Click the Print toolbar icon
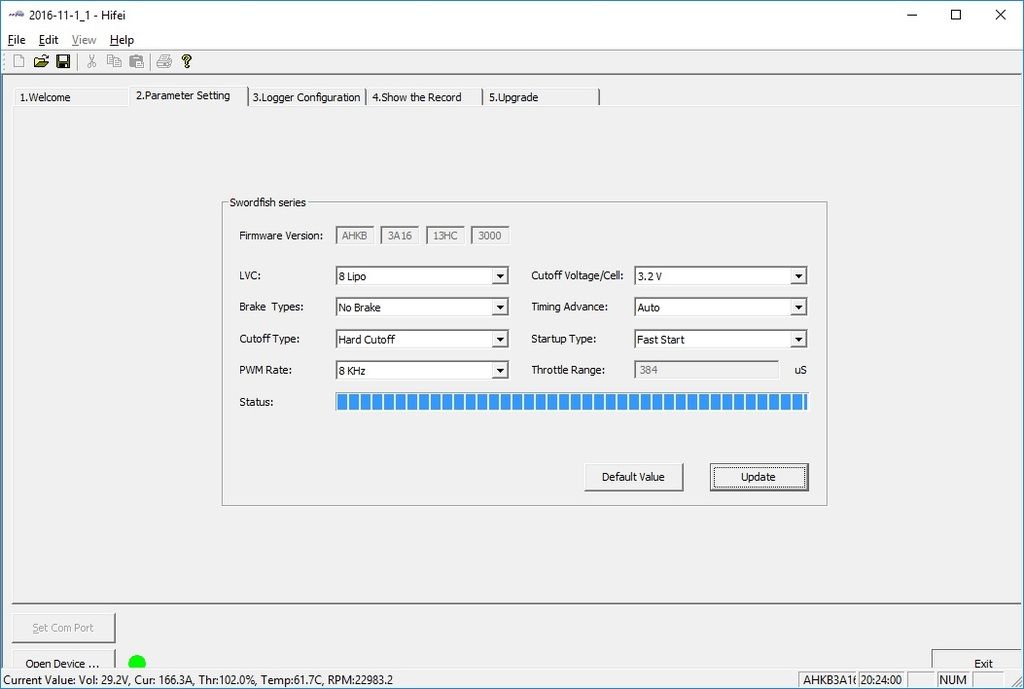This screenshot has width=1024, height=689. (165, 61)
